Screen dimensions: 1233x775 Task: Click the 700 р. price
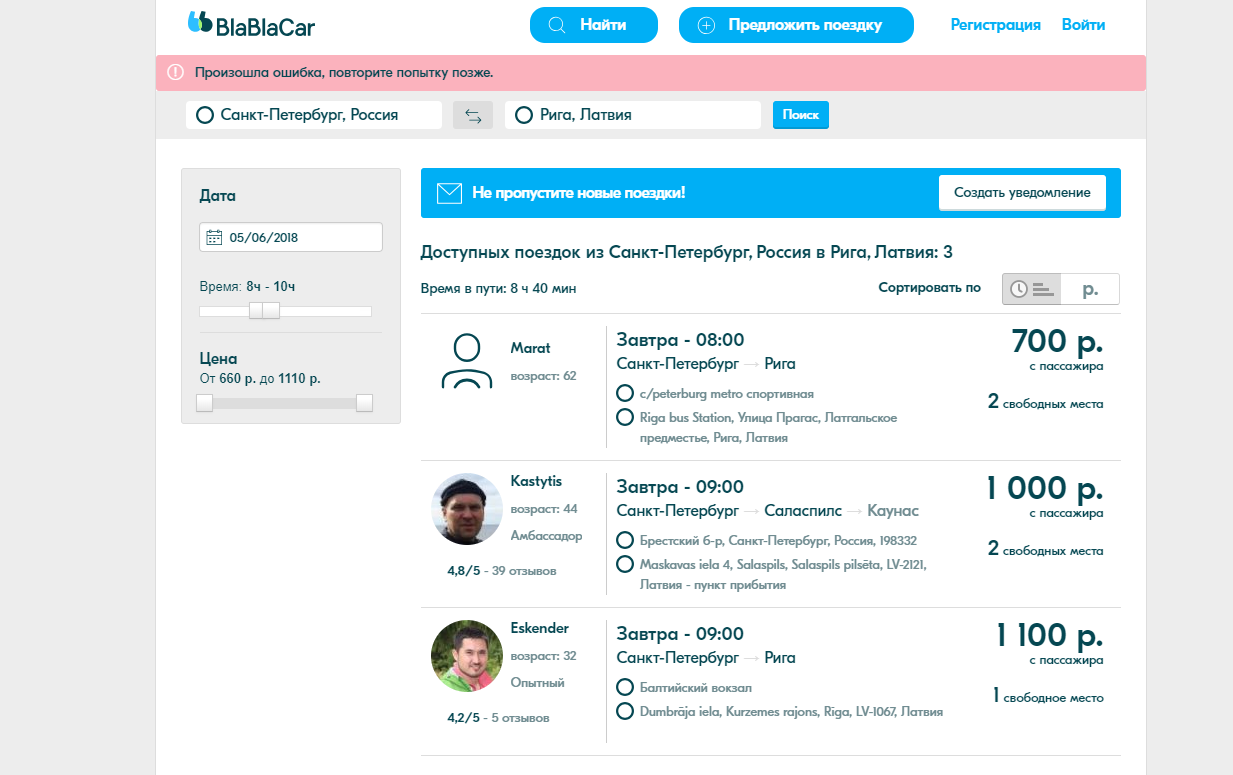1057,342
